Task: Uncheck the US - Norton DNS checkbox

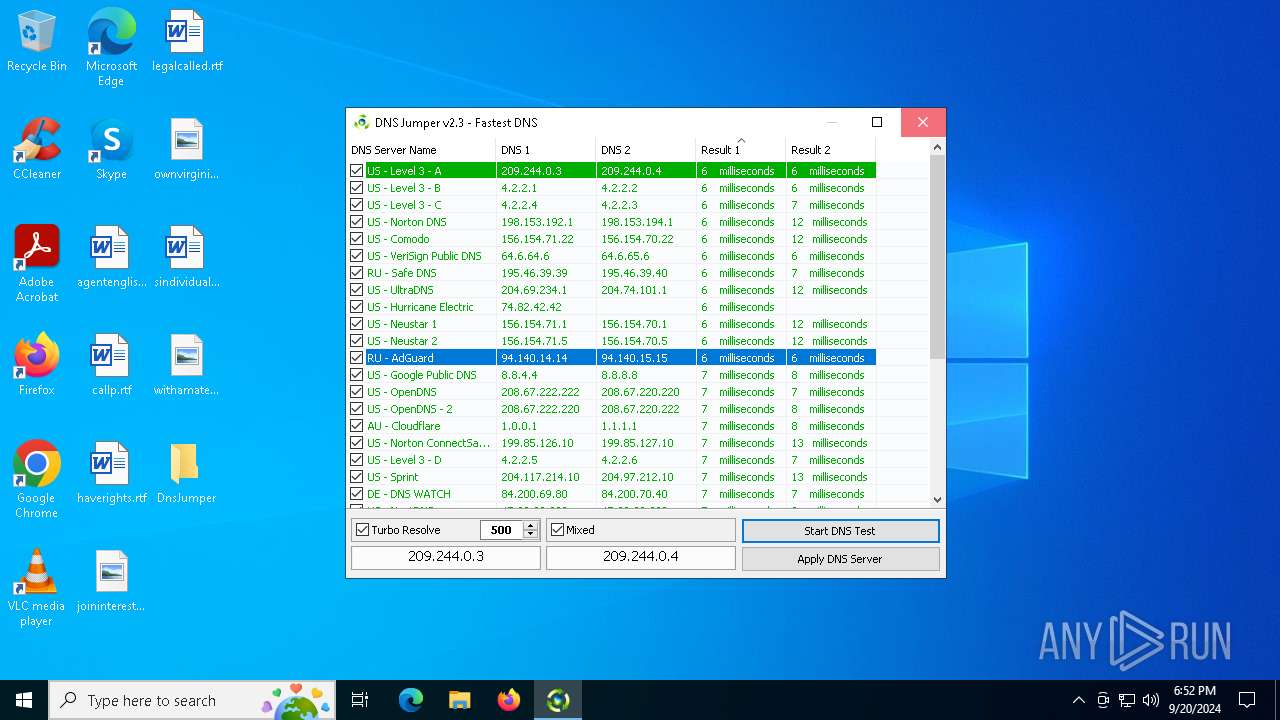Action: pos(357,222)
